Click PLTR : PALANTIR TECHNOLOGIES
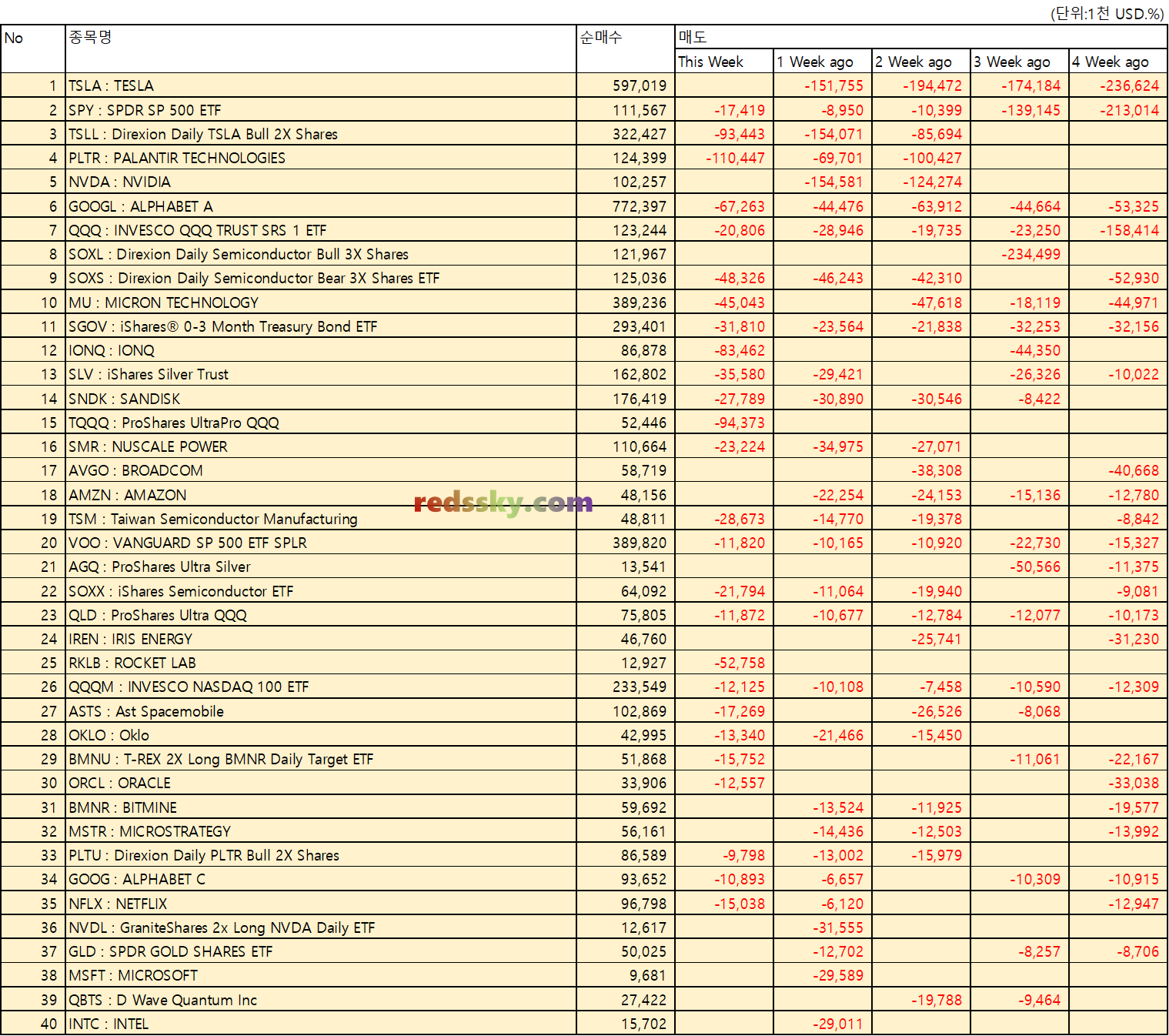The height and width of the screenshot is (1036, 1169). 177,158
